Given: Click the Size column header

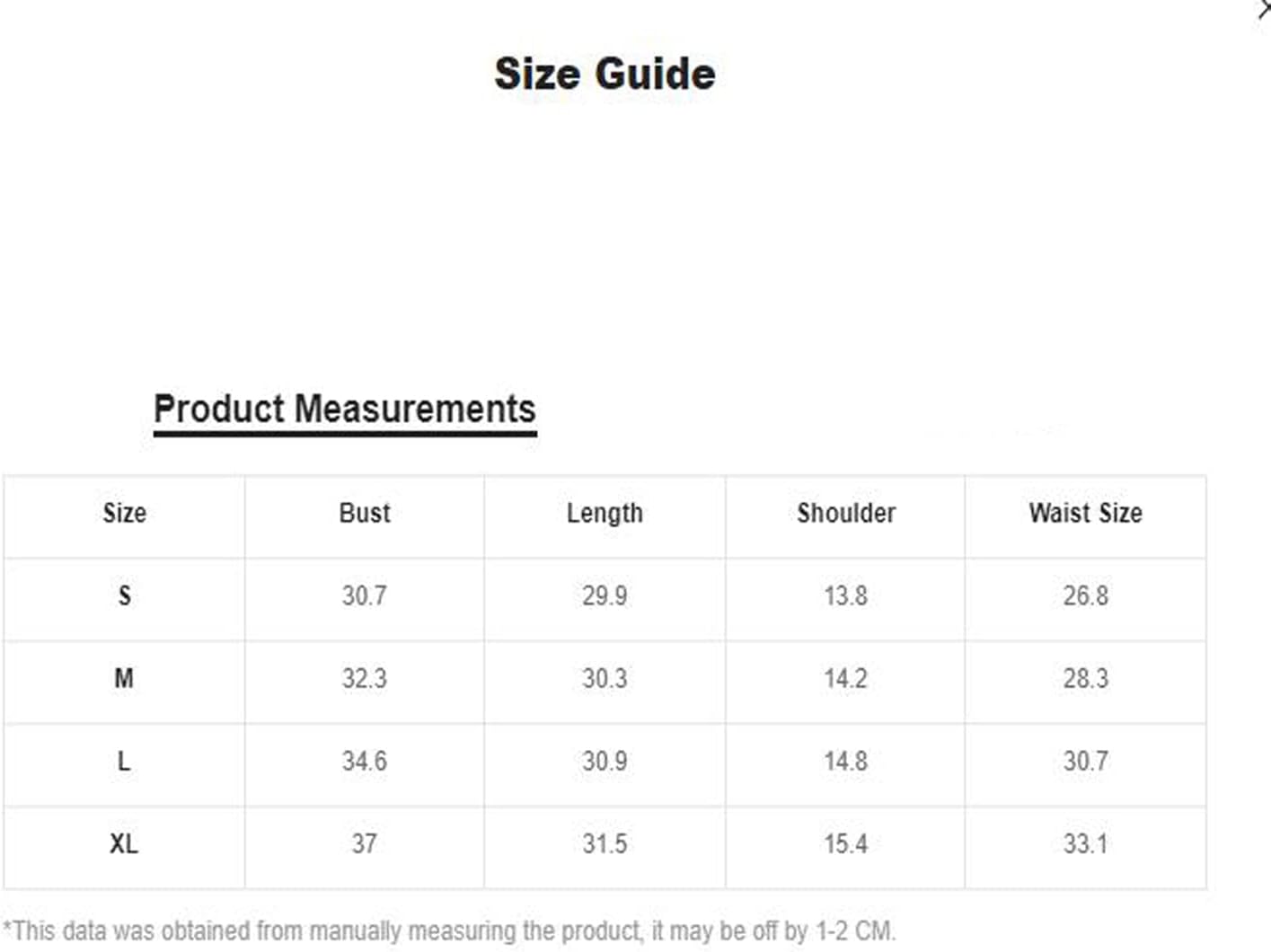Looking at the screenshot, I should coord(124,513).
